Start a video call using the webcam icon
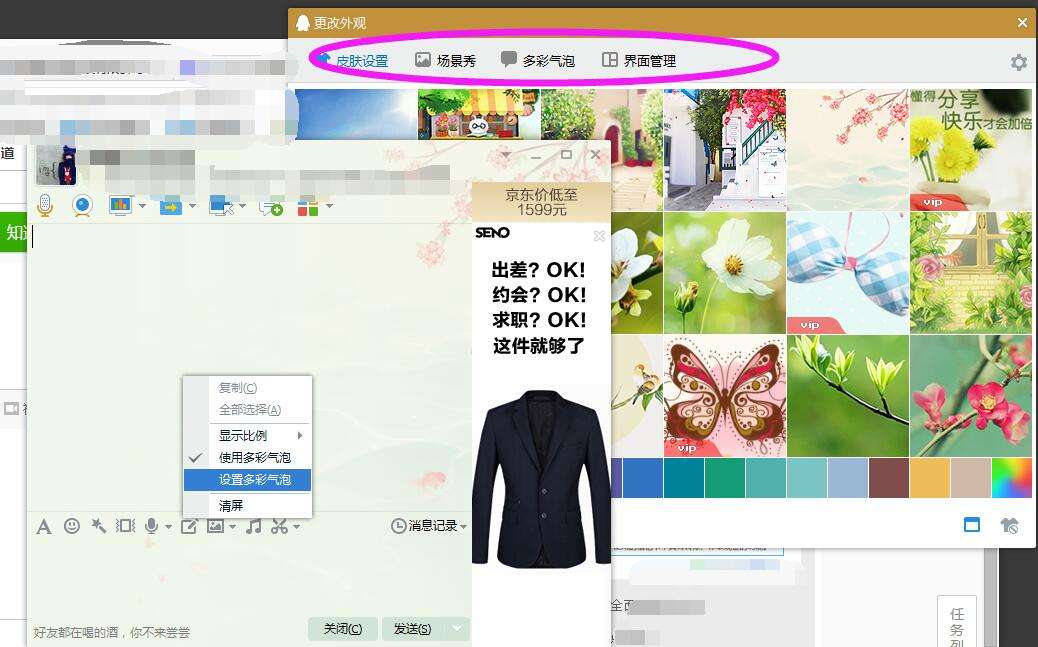Image resolution: width=1038 pixels, height=647 pixels. click(x=82, y=207)
